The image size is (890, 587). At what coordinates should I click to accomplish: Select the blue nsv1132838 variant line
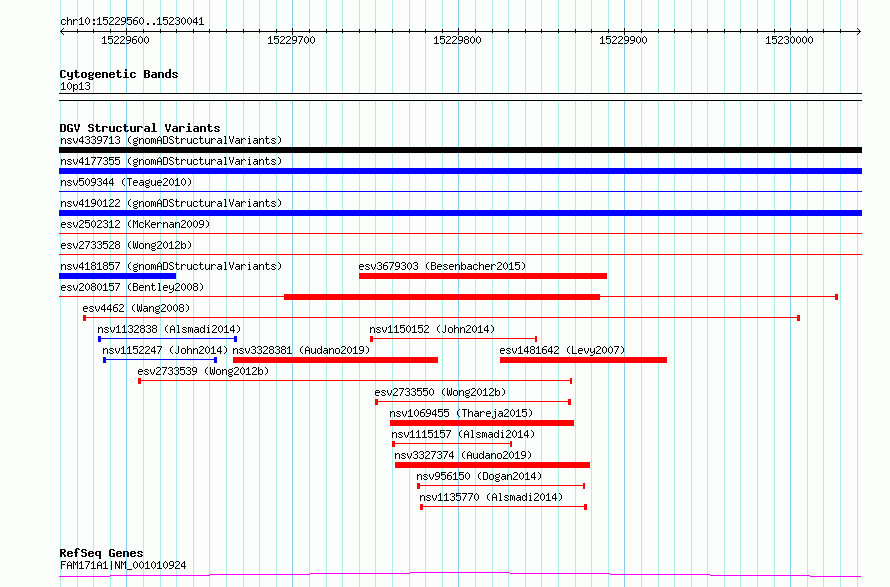[167, 339]
